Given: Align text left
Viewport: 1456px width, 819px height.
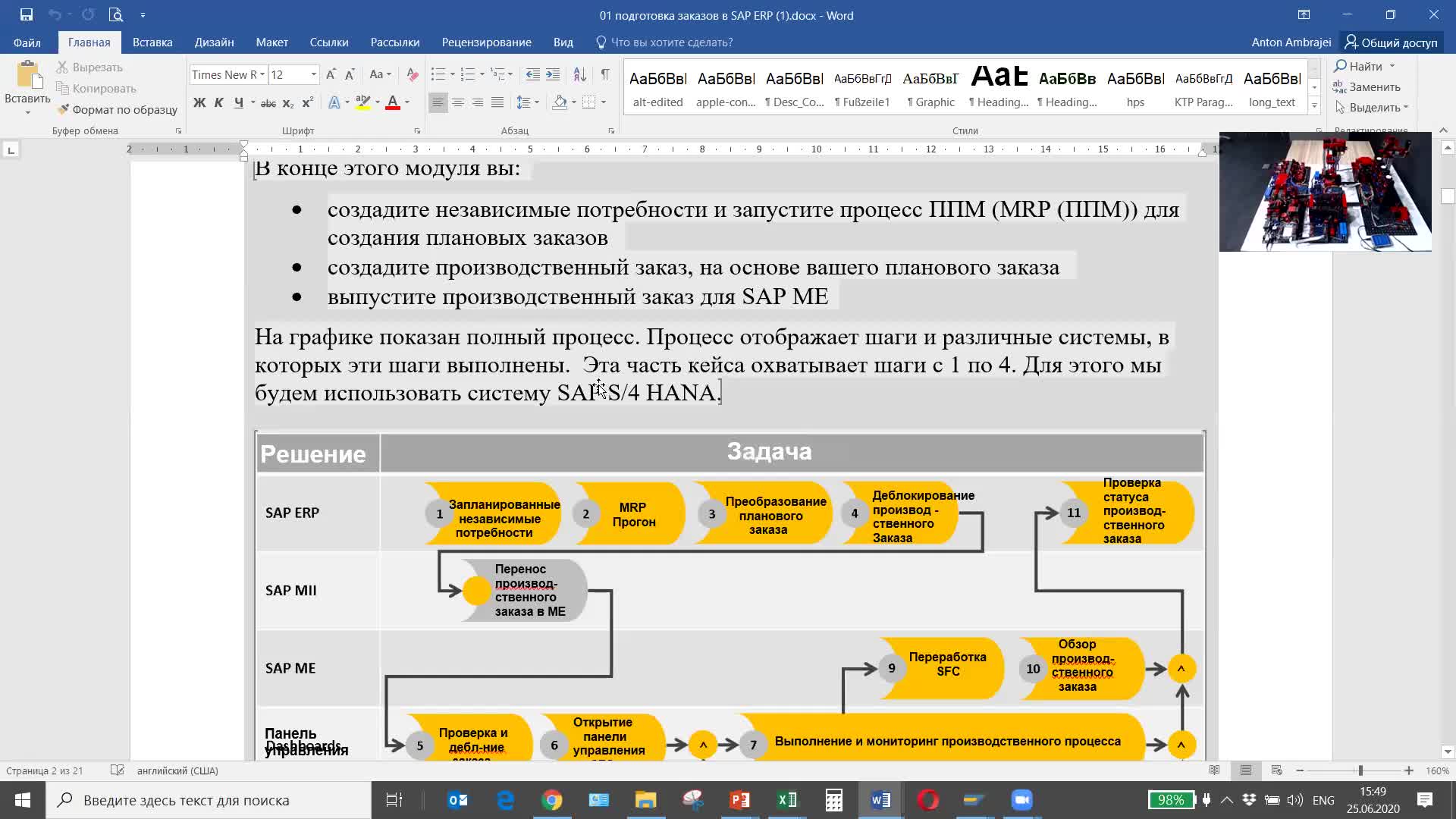Looking at the screenshot, I should click(x=438, y=102).
